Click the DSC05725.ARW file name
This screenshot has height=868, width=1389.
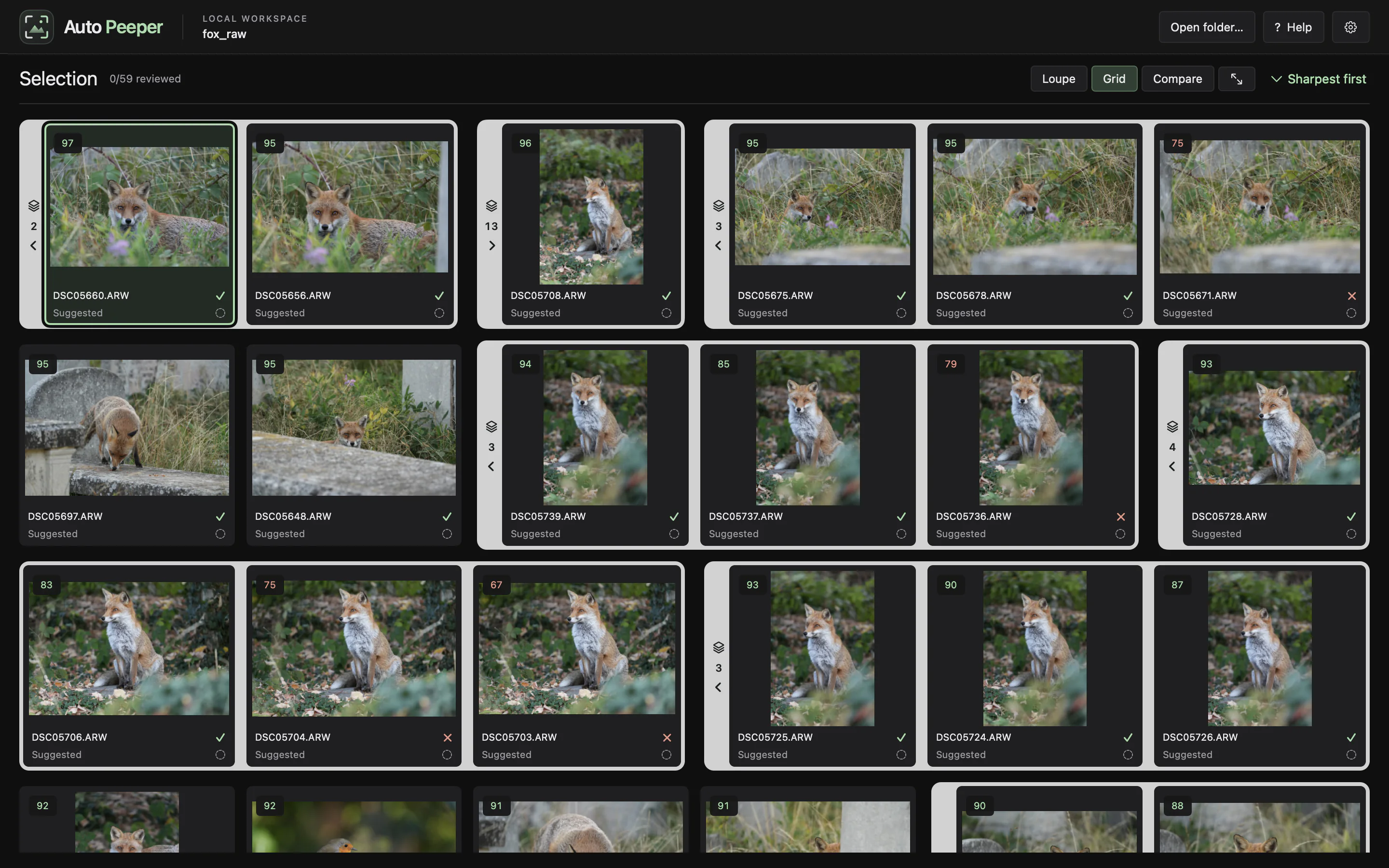tap(775, 737)
